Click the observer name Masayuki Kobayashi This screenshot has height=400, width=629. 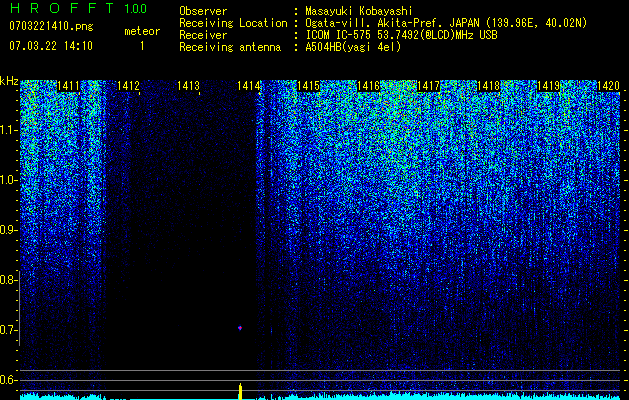point(359,11)
